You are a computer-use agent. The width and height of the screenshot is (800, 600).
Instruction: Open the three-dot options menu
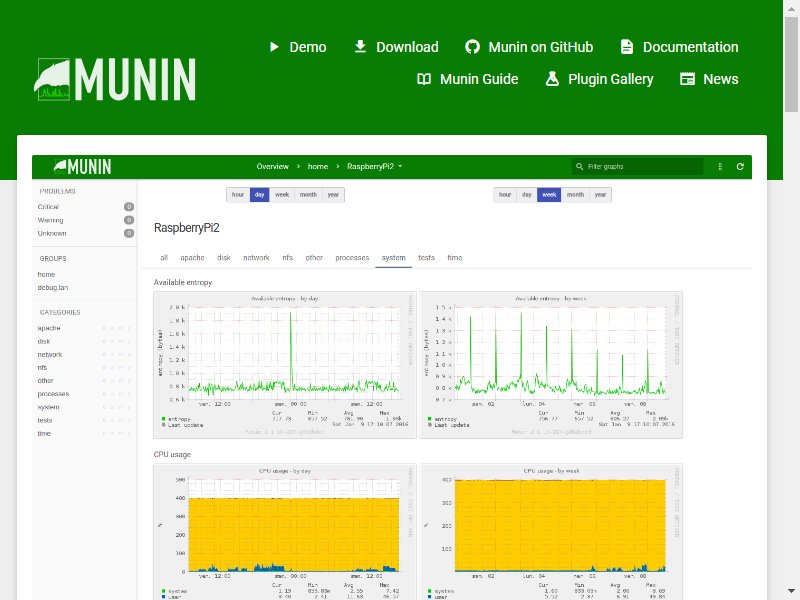pos(720,166)
